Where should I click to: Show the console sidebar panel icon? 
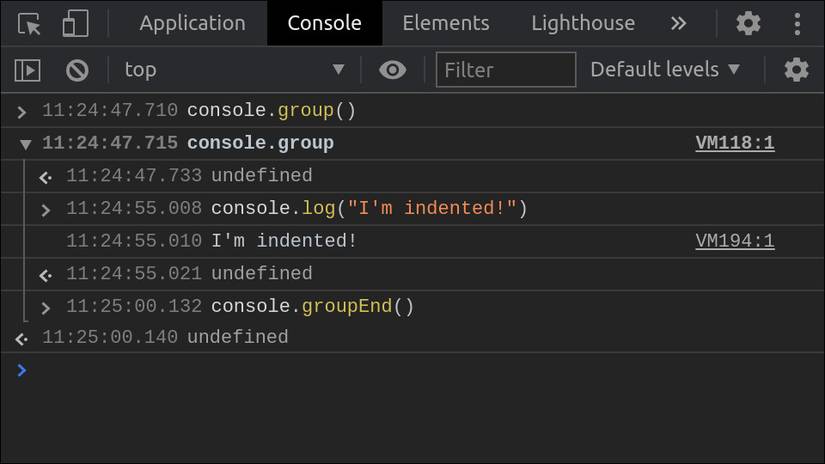27,70
